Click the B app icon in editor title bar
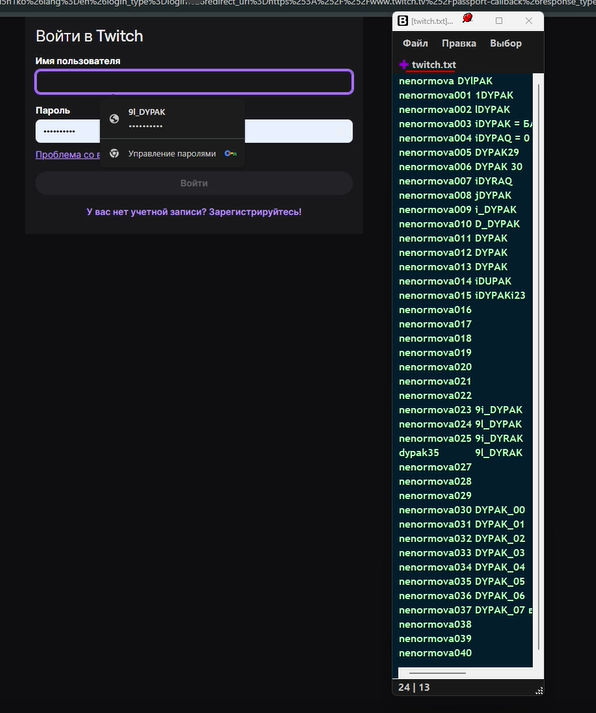This screenshot has height=713, width=596. pos(403,21)
